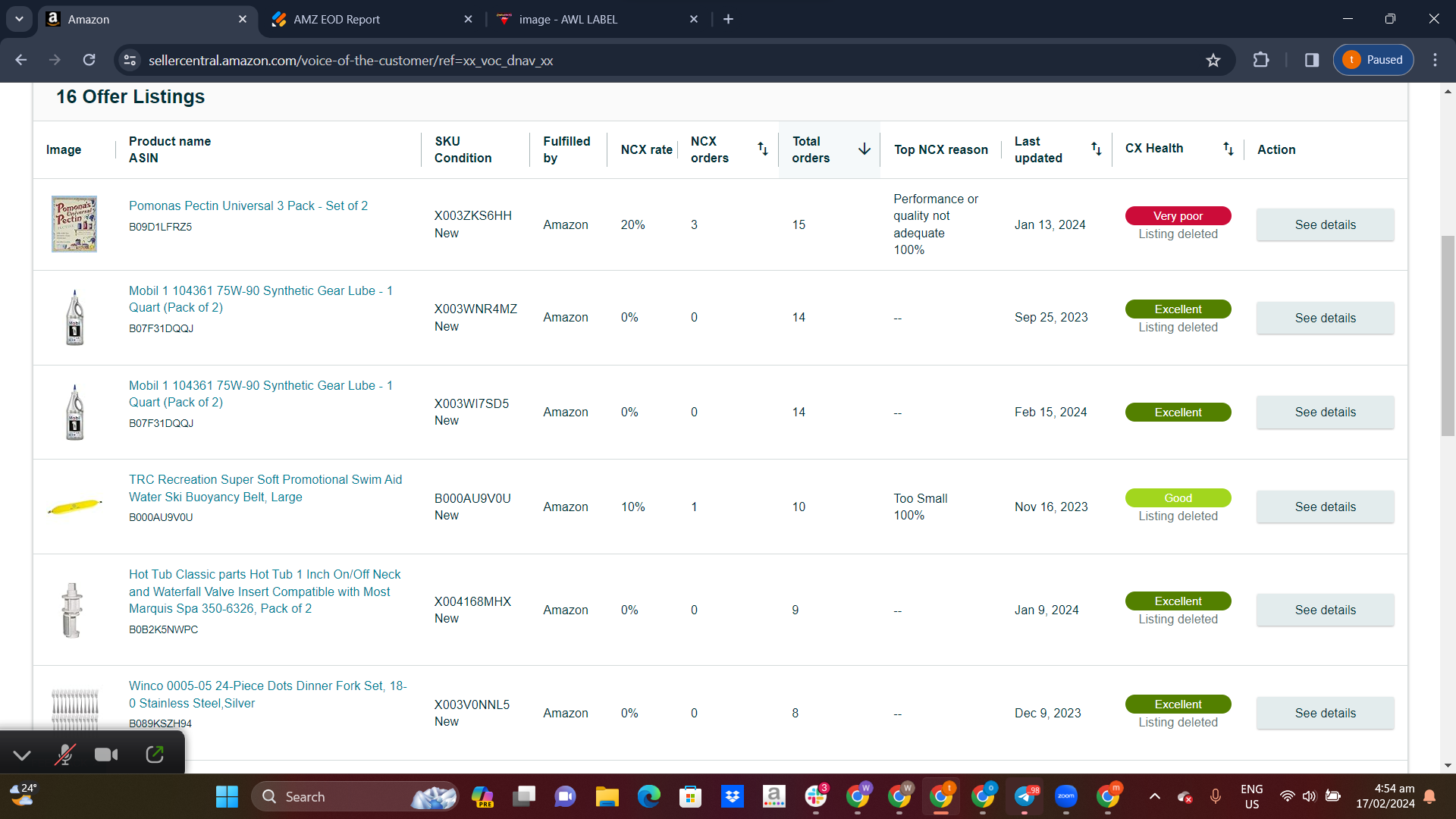
Task: Click the yellow swim belt thumbnail
Action: pyautogui.click(x=74, y=506)
